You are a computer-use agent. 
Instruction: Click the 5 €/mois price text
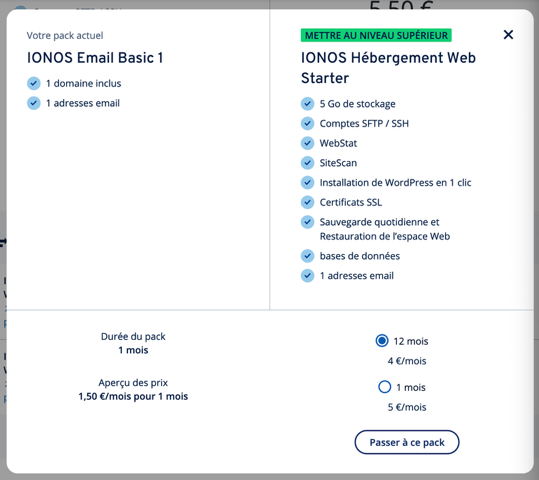pos(407,407)
